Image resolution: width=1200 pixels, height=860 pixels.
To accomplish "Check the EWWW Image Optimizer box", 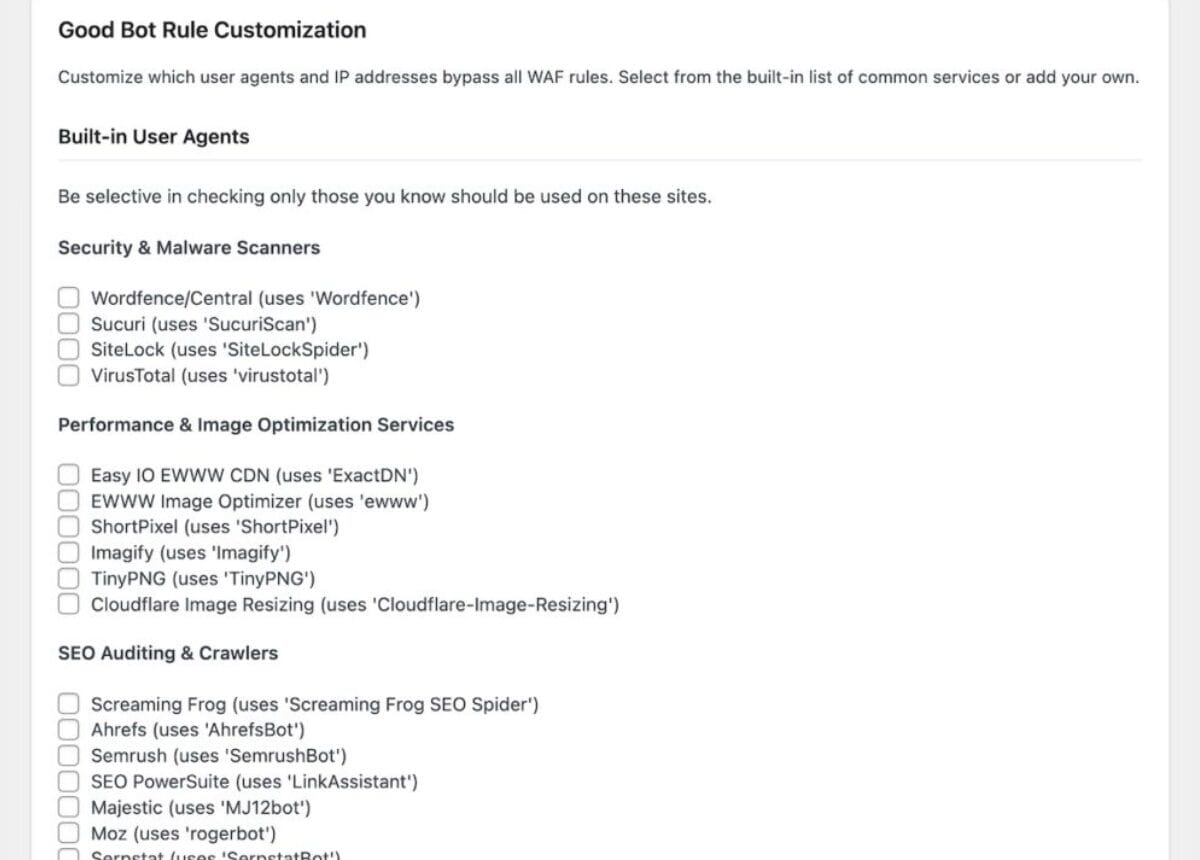I will pyautogui.click(x=68, y=500).
